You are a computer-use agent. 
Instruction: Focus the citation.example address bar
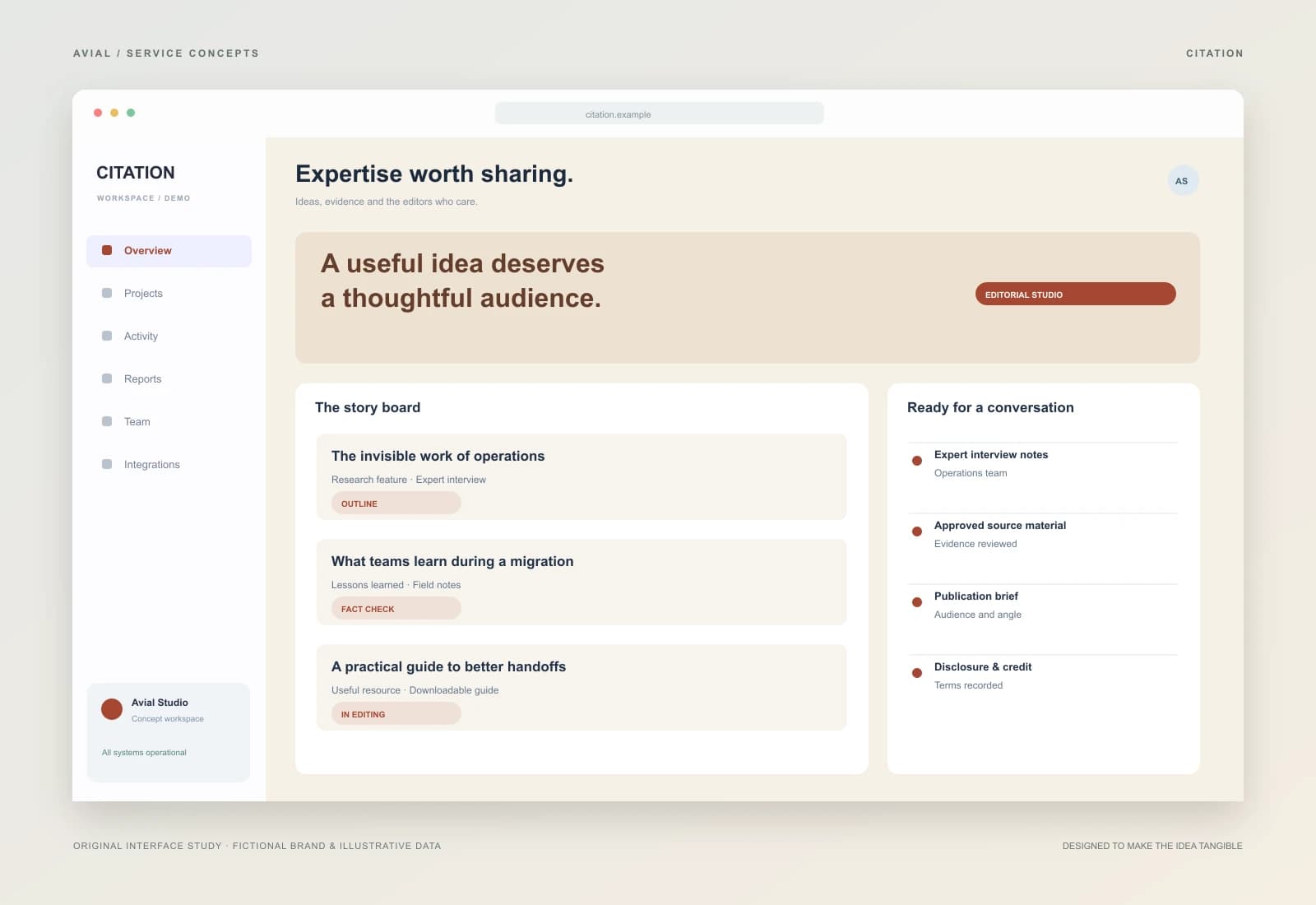[x=659, y=114]
